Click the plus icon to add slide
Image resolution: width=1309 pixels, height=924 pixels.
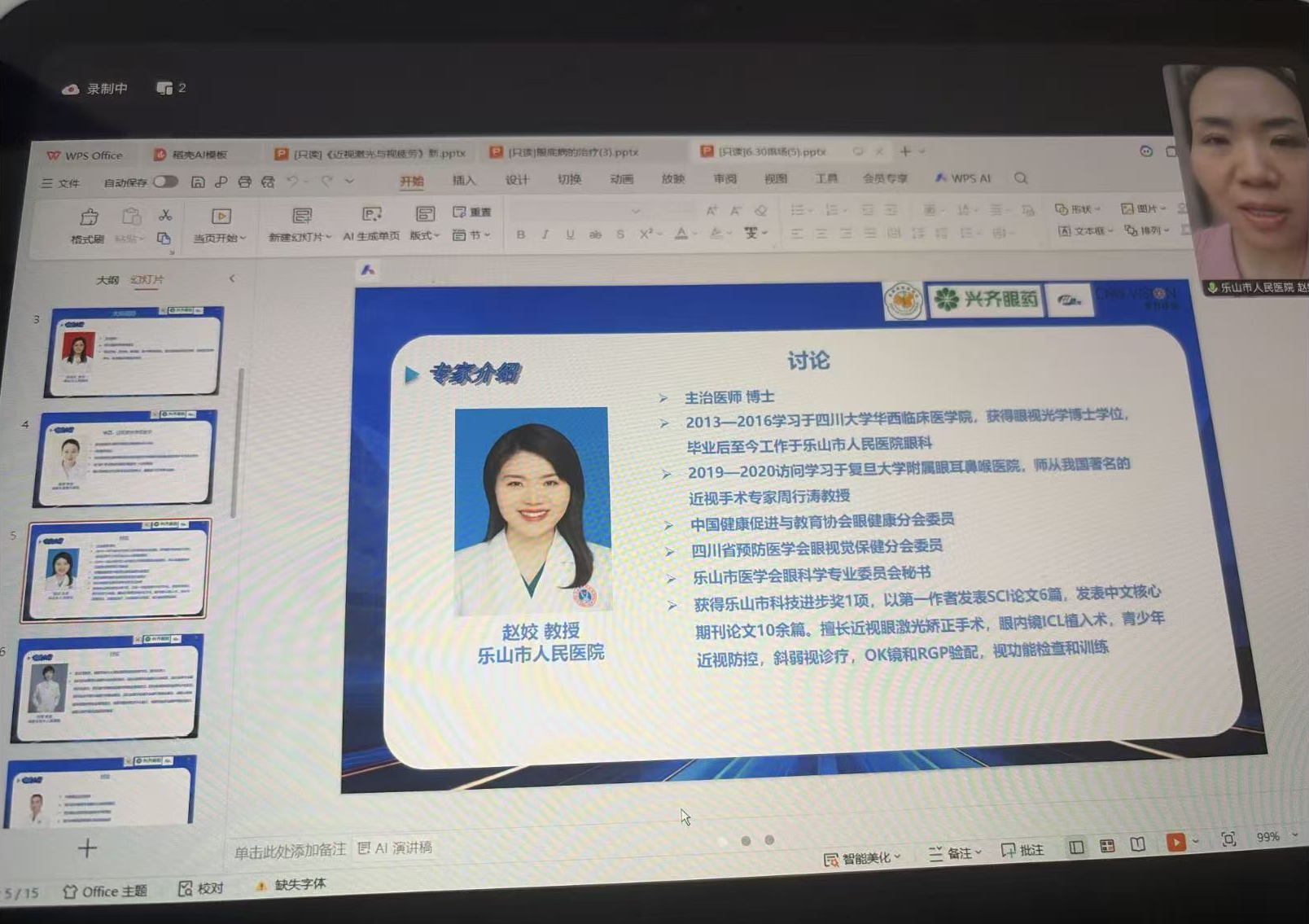click(87, 849)
